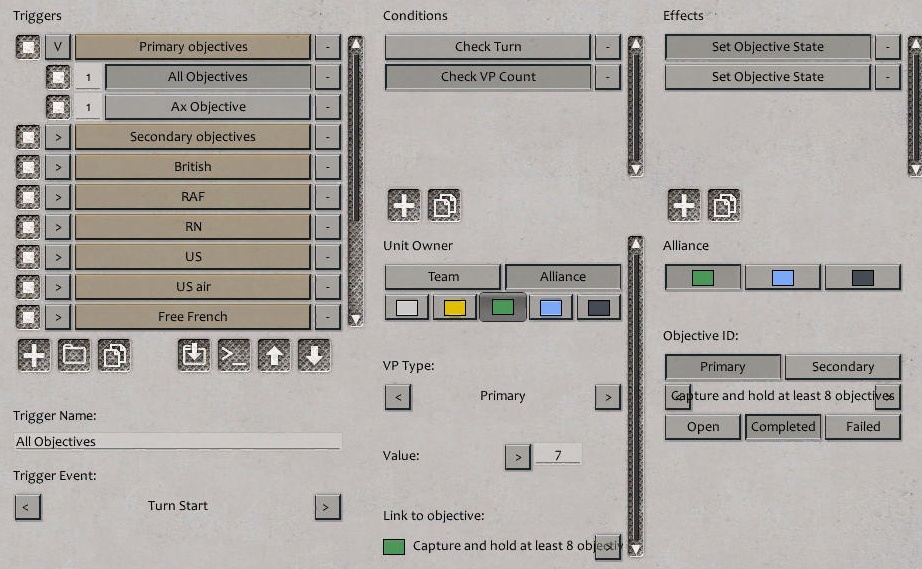The width and height of the screenshot is (922, 569).
Task: Choose light blue Alliance swatch in Effects
Action: (x=783, y=277)
